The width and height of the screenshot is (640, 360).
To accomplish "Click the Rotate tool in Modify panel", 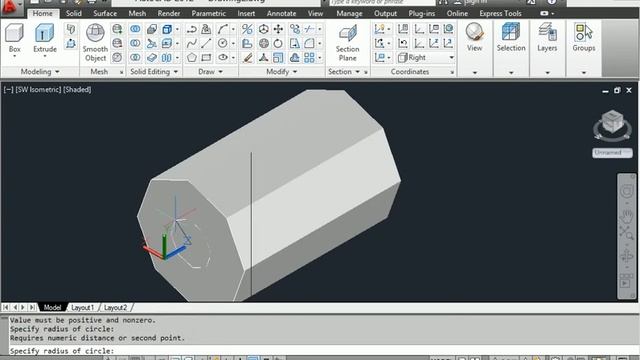I will [x=278, y=43].
